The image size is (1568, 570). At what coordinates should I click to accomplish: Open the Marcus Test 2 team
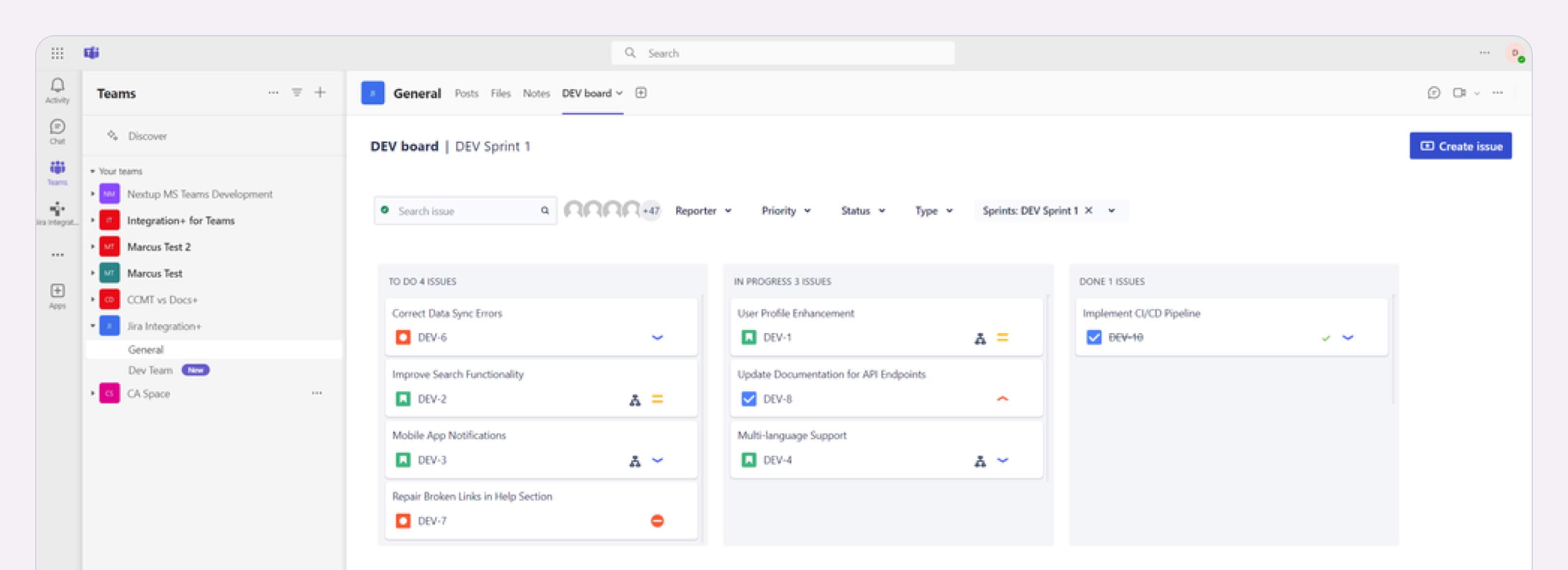pos(158,247)
